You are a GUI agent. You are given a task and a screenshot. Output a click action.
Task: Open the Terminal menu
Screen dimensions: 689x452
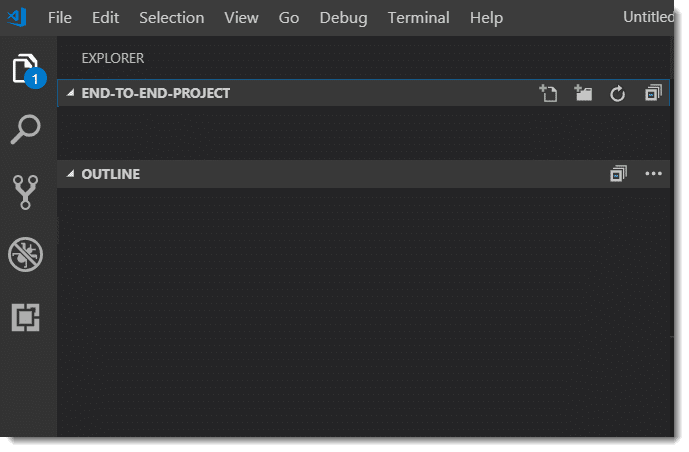(x=418, y=18)
